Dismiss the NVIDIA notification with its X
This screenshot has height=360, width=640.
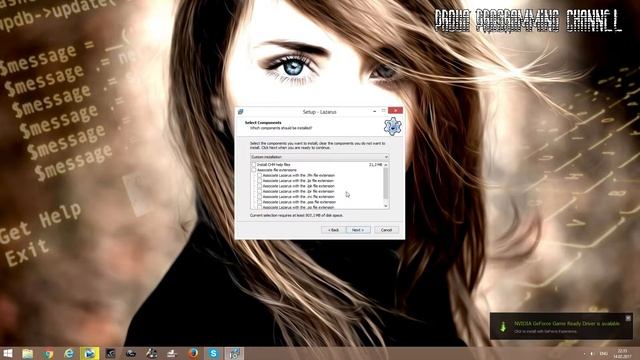(x=628, y=318)
